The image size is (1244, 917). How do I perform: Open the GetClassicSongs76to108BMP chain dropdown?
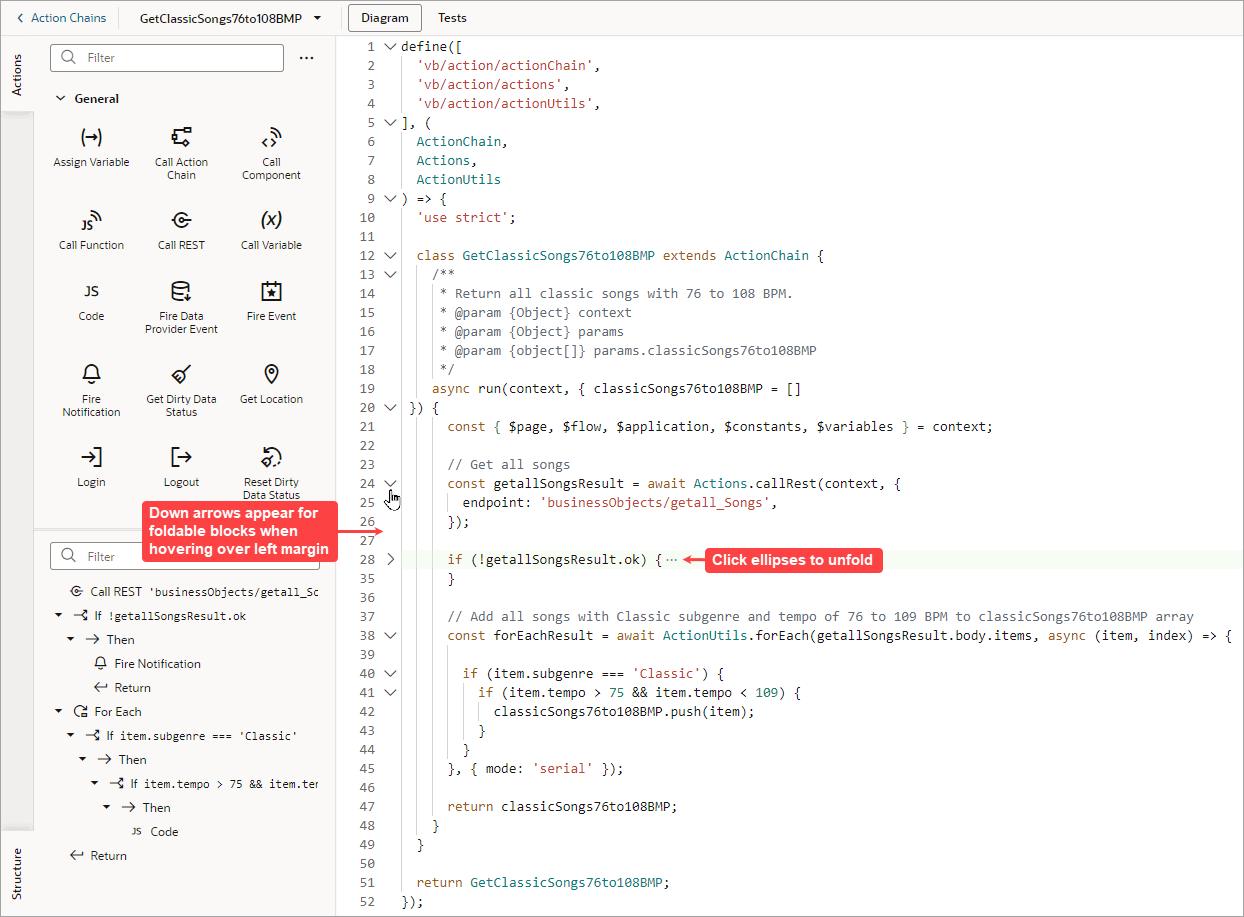(317, 17)
